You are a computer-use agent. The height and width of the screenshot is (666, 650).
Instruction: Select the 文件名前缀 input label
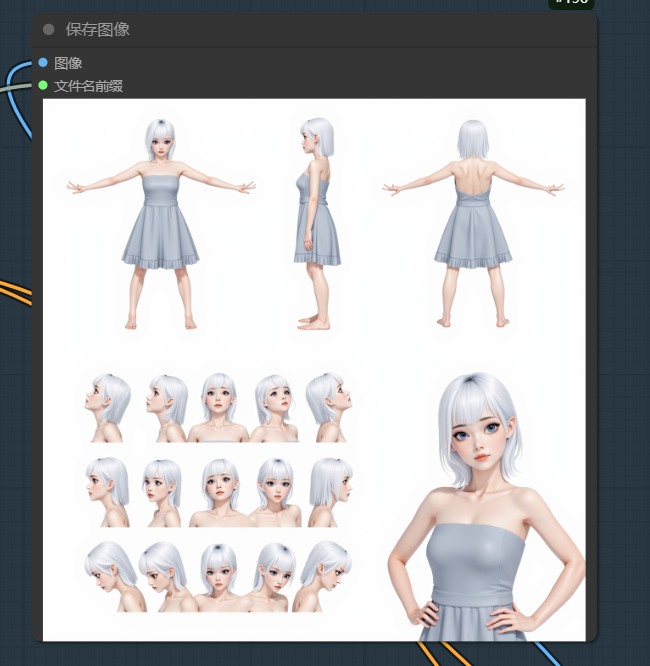[x=88, y=86]
